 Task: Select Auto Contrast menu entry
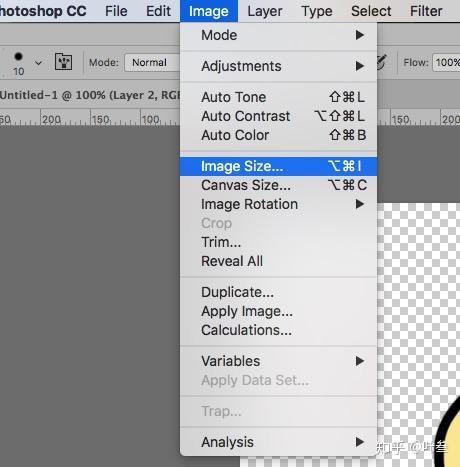click(278, 116)
